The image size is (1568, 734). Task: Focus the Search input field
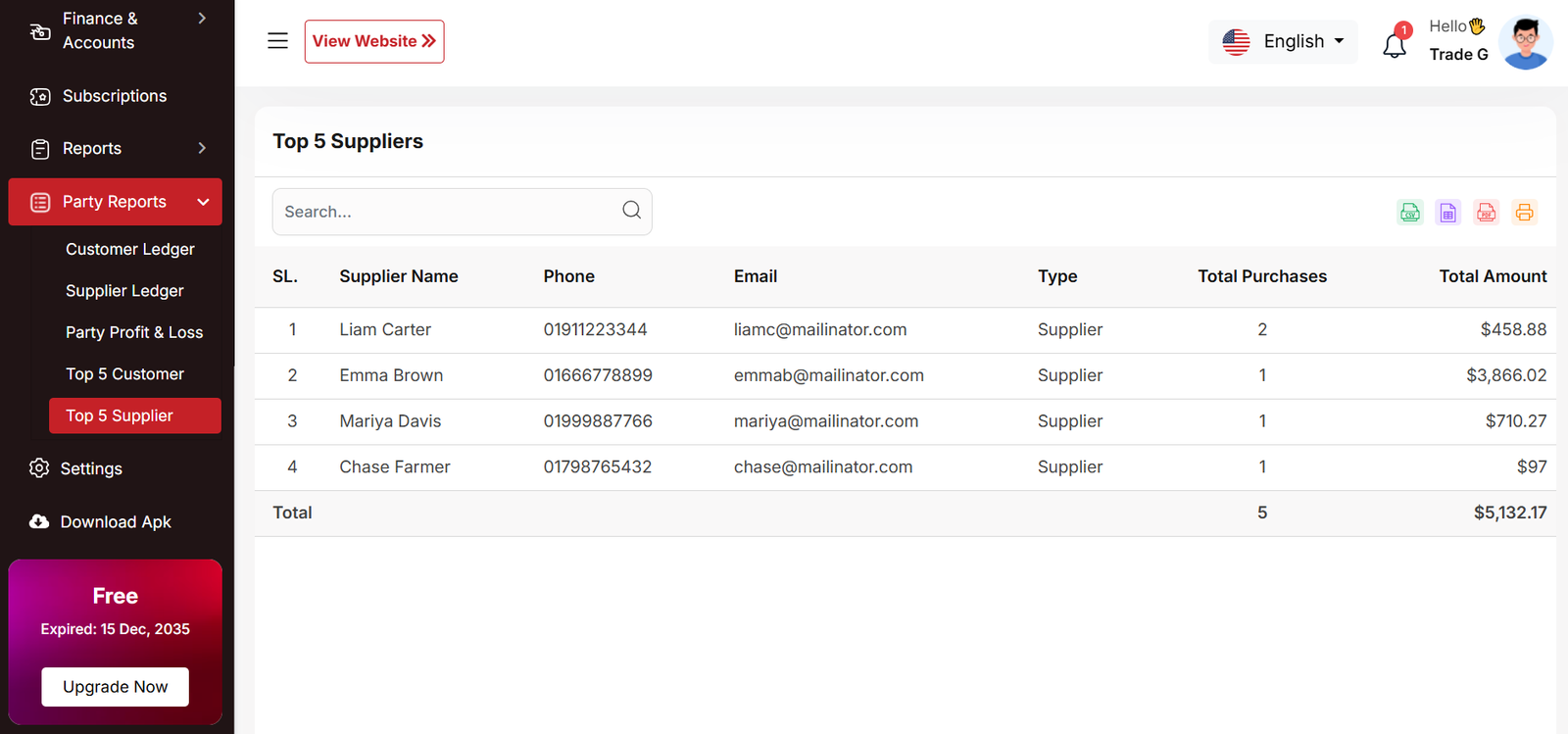click(x=446, y=212)
